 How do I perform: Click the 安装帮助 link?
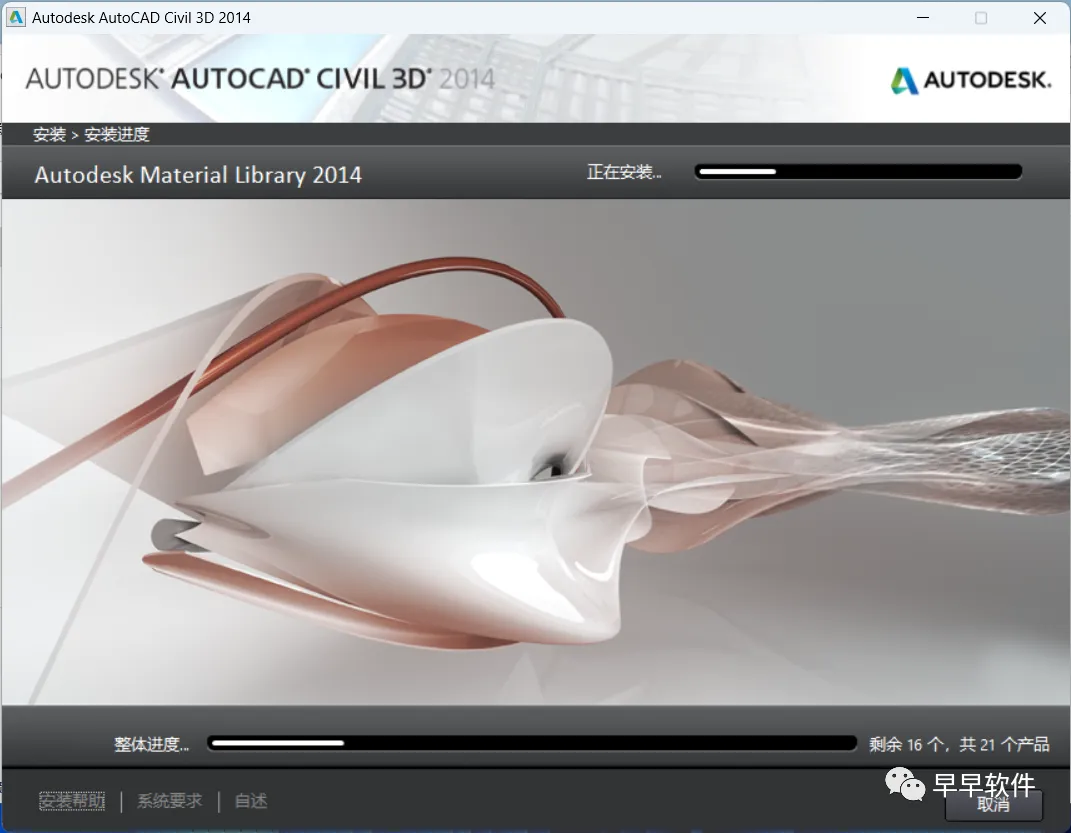tap(72, 800)
